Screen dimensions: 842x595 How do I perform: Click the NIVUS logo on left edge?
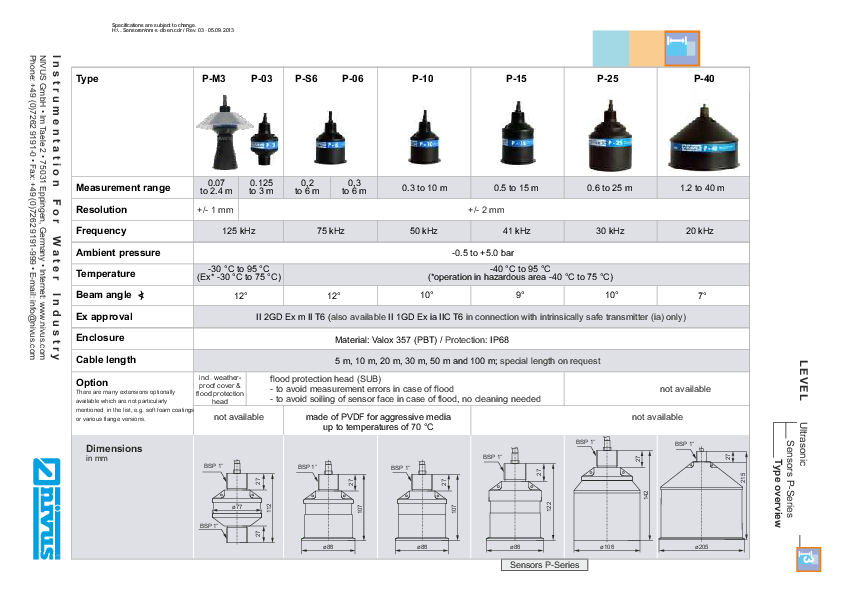46,502
